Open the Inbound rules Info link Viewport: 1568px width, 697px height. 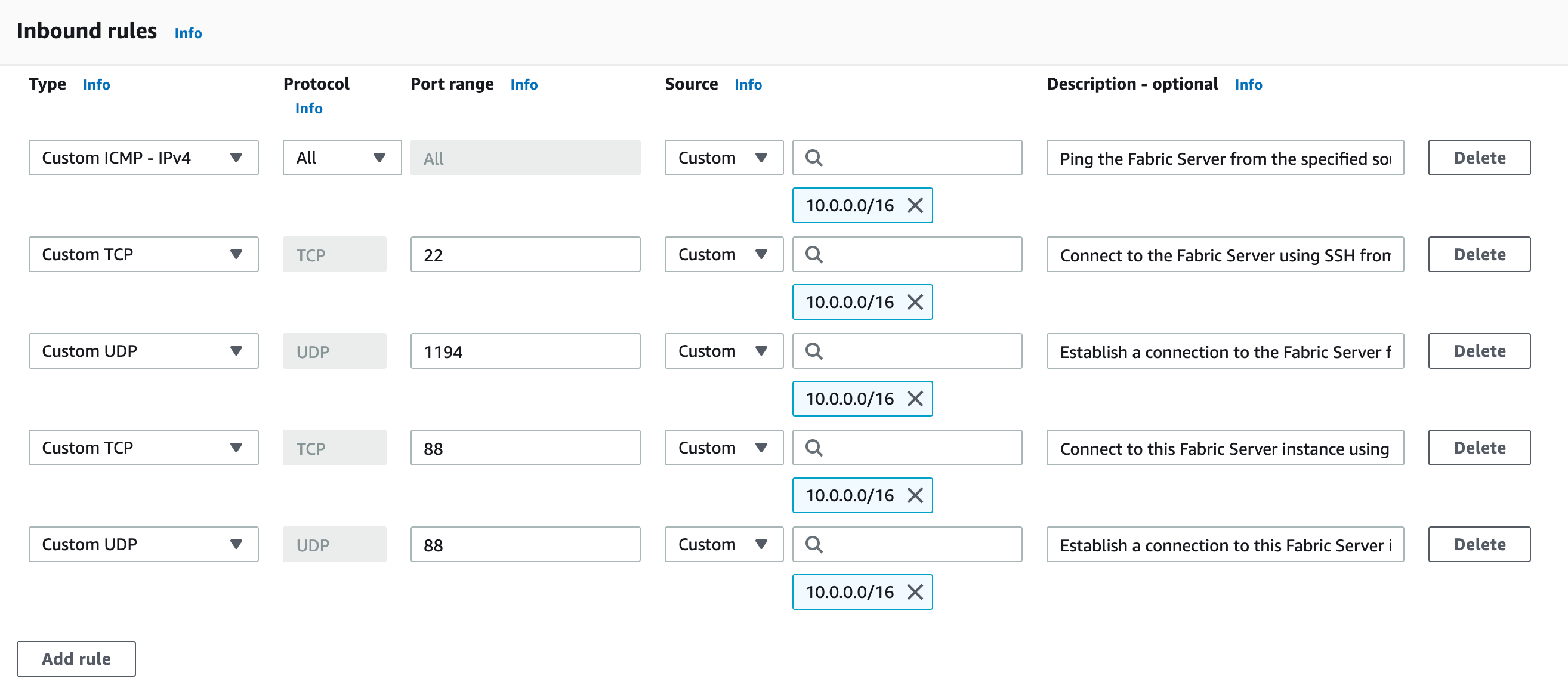click(x=187, y=33)
